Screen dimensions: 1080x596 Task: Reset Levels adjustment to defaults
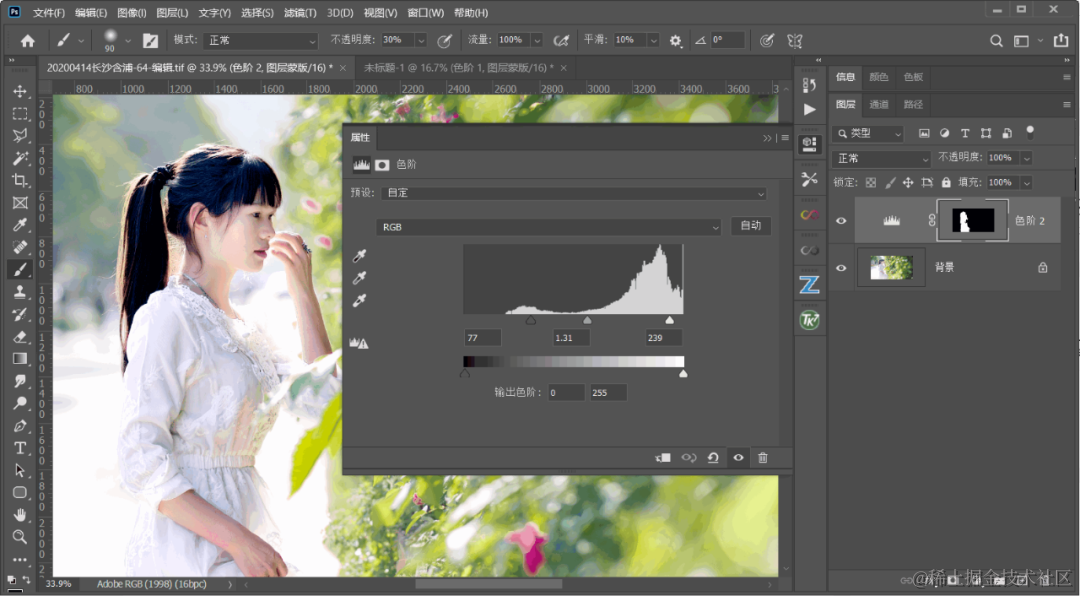pos(713,458)
